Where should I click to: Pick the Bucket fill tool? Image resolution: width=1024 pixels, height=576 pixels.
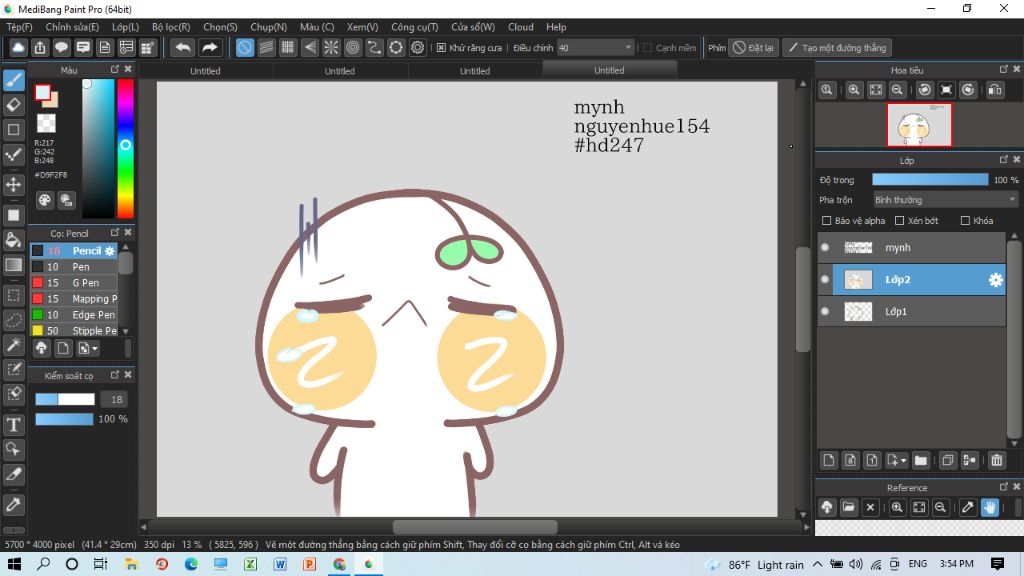[14, 240]
